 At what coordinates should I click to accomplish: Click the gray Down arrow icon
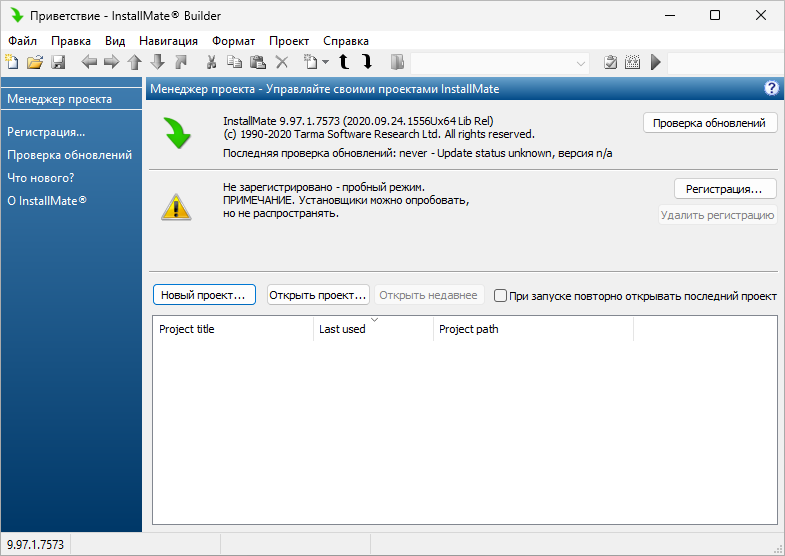158,62
